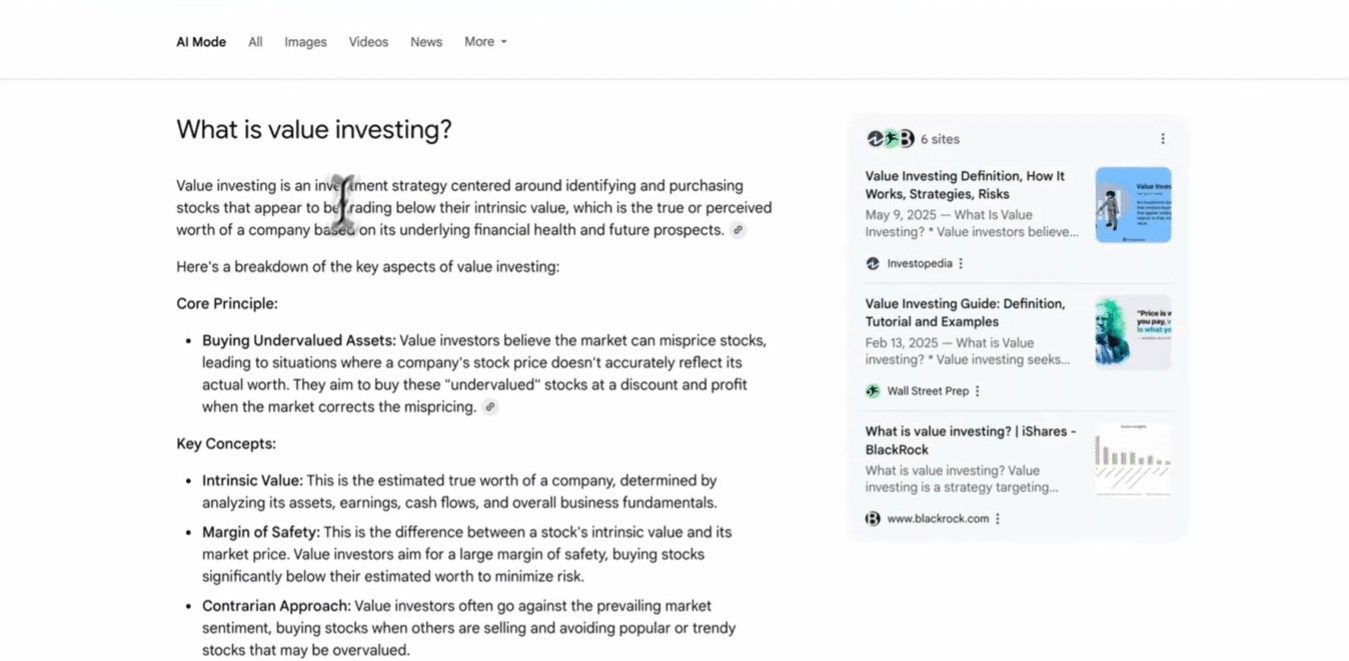Screen dimensions: 1349x661
Task: Open the options menu next to Investopedia
Action: pyautogui.click(x=961, y=264)
